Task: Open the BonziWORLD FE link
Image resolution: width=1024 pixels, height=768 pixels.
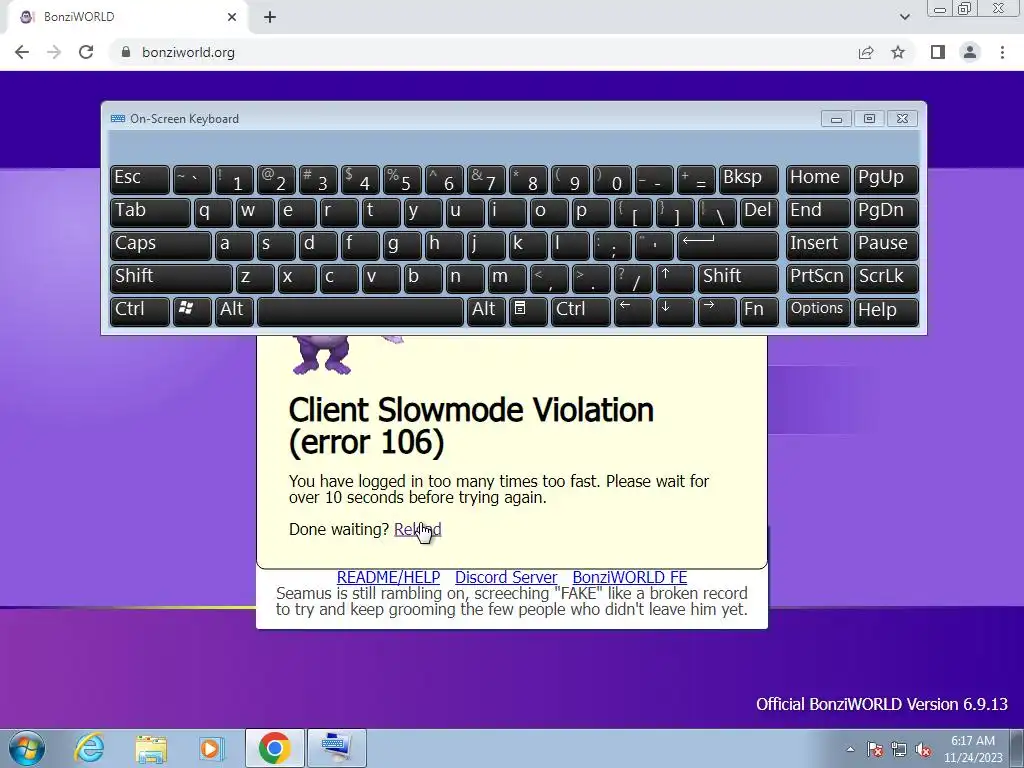Action: point(630,577)
